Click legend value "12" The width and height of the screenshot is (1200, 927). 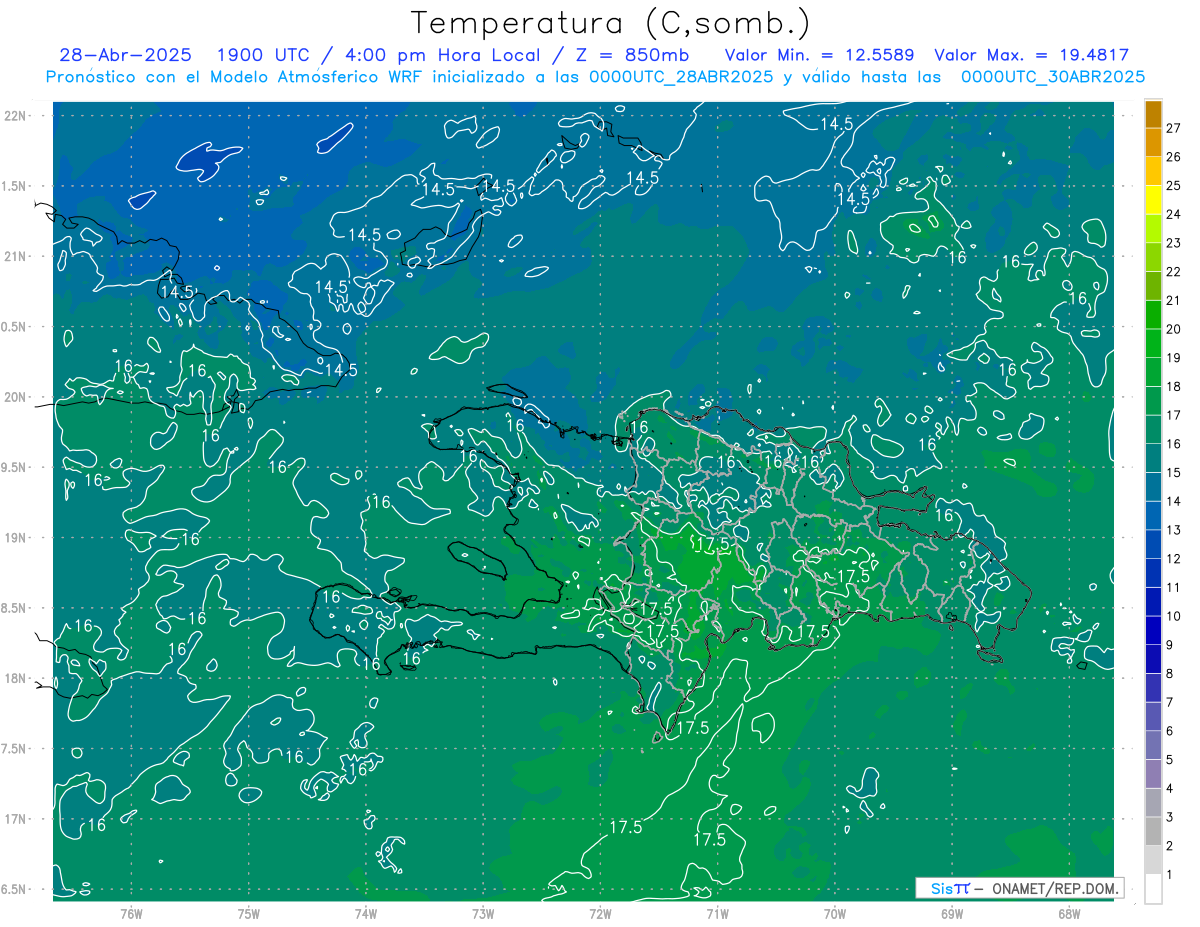(1174, 559)
